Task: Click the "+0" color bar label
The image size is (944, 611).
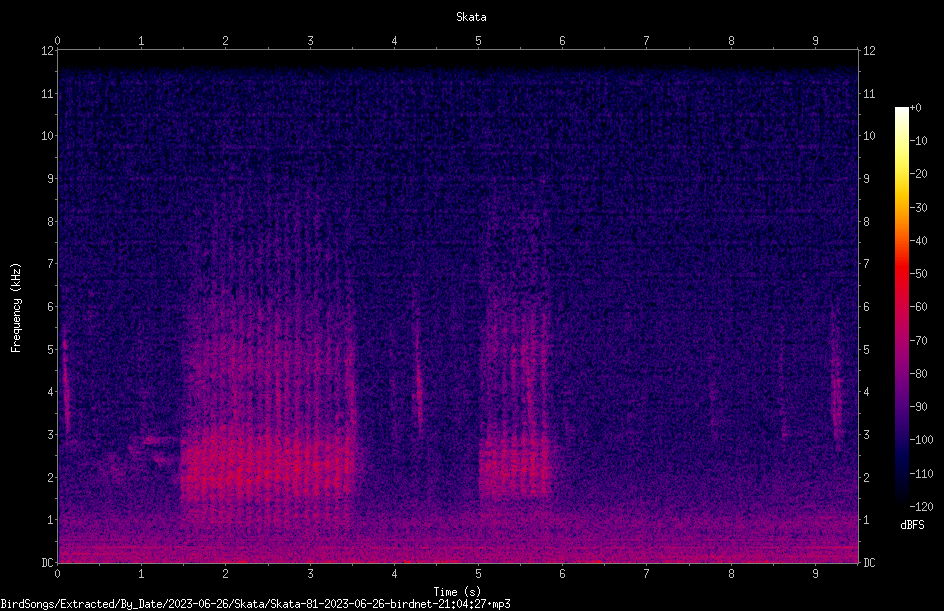Action: (915, 108)
